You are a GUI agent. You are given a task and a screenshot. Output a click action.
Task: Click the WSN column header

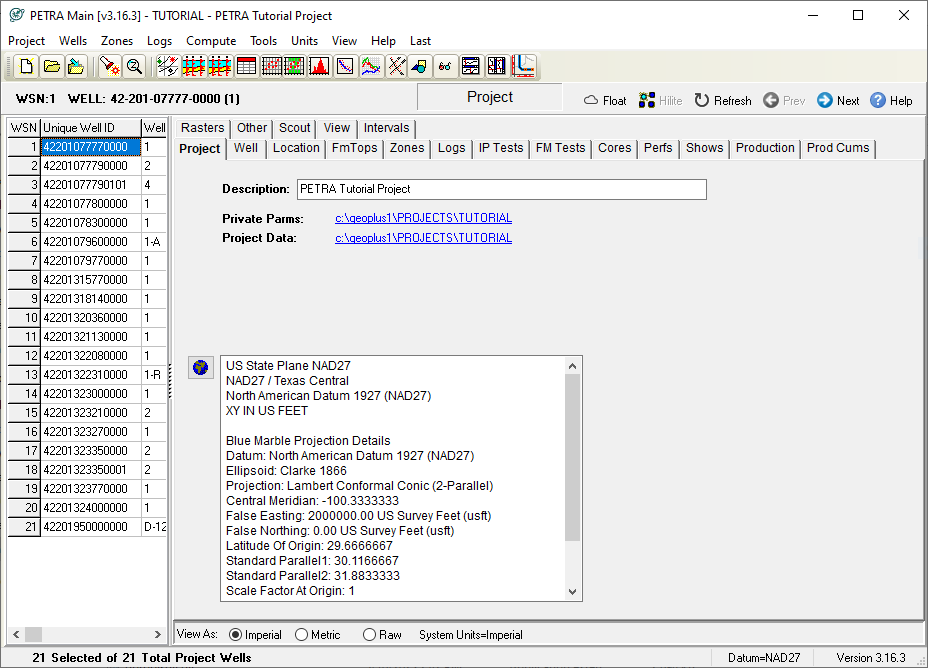pos(24,128)
